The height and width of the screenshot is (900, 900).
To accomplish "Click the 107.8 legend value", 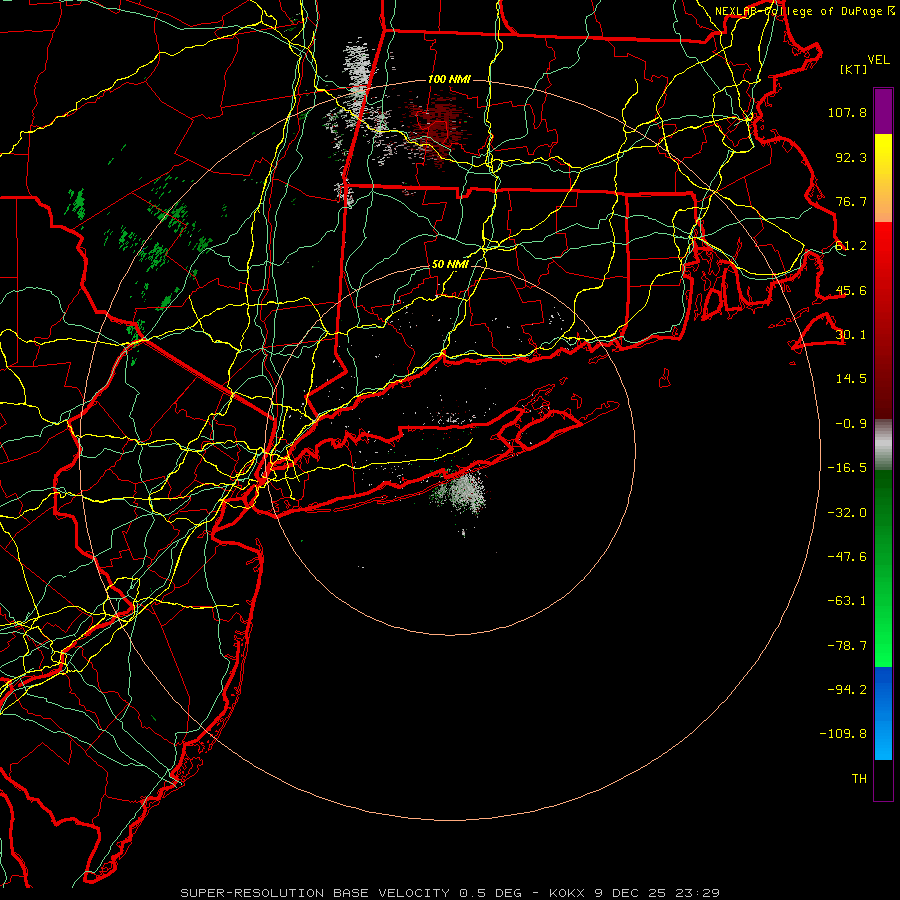I will (x=847, y=112).
